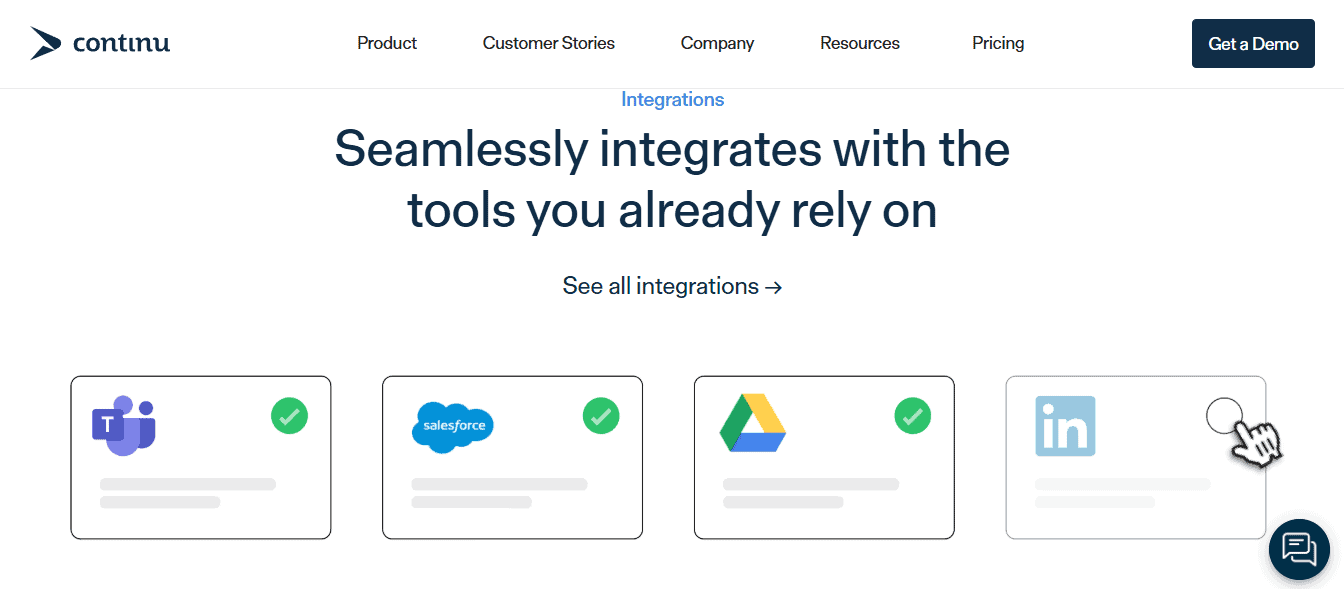Click the LinkedIn logo icon
The height and width of the screenshot is (589, 1344).
click(1065, 426)
